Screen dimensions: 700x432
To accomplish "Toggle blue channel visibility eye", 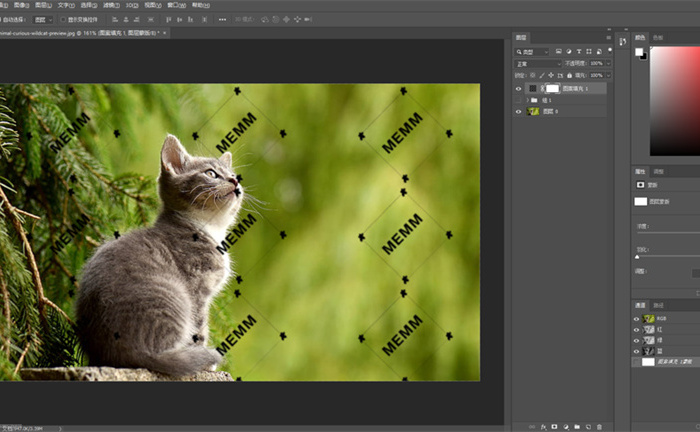I will click(x=637, y=351).
